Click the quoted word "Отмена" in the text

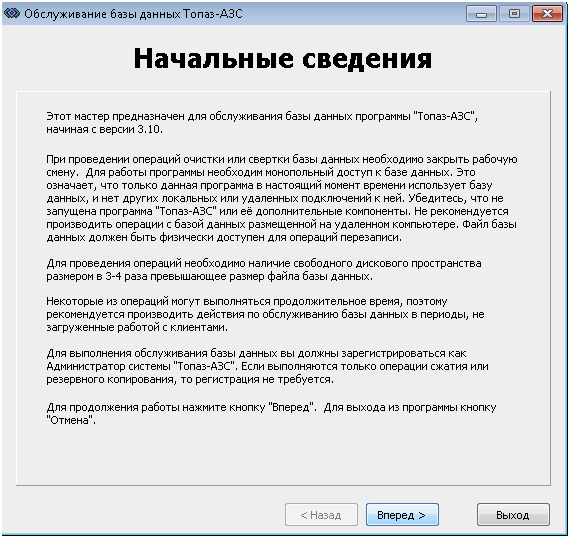70,420
